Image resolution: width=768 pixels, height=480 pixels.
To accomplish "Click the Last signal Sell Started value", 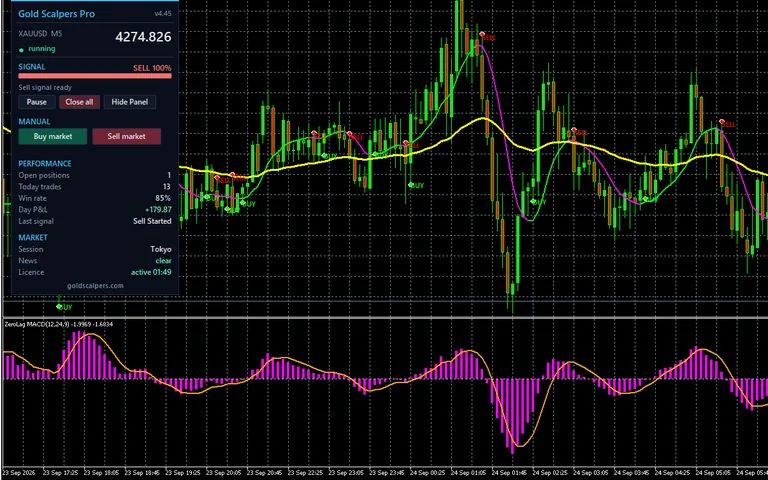I will (152, 221).
